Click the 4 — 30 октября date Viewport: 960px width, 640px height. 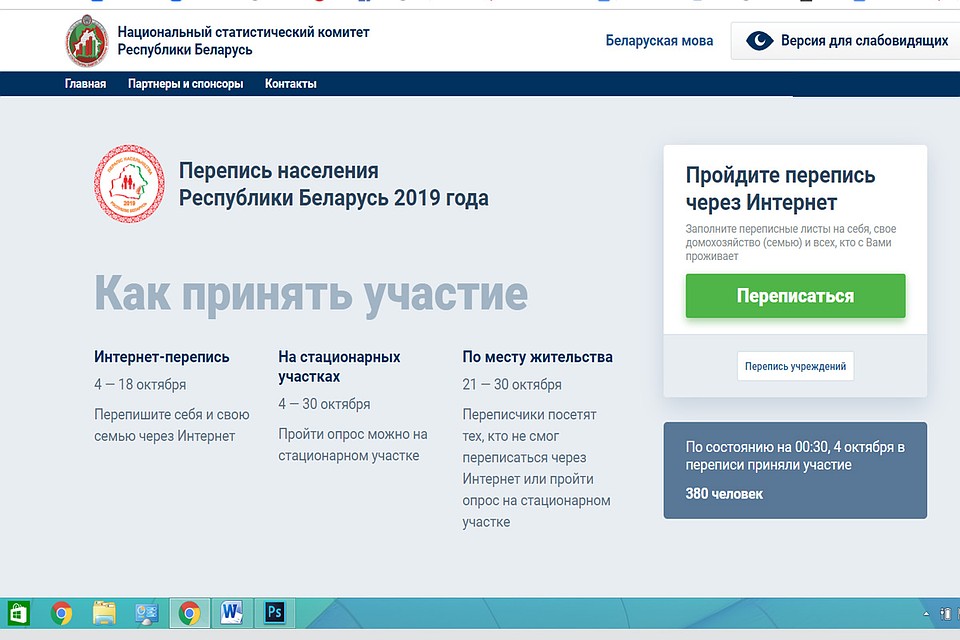(324, 404)
